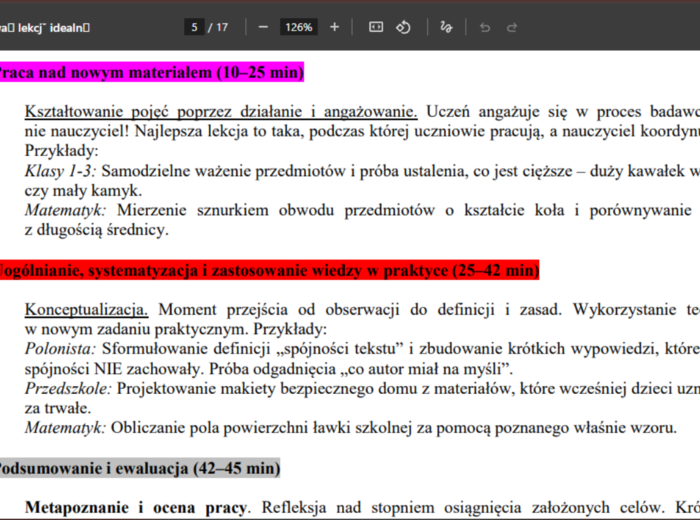Click the gray heading Podsumowanie i ewaluacja
The width and height of the screenshot is (700, 520).
[140, 468]
